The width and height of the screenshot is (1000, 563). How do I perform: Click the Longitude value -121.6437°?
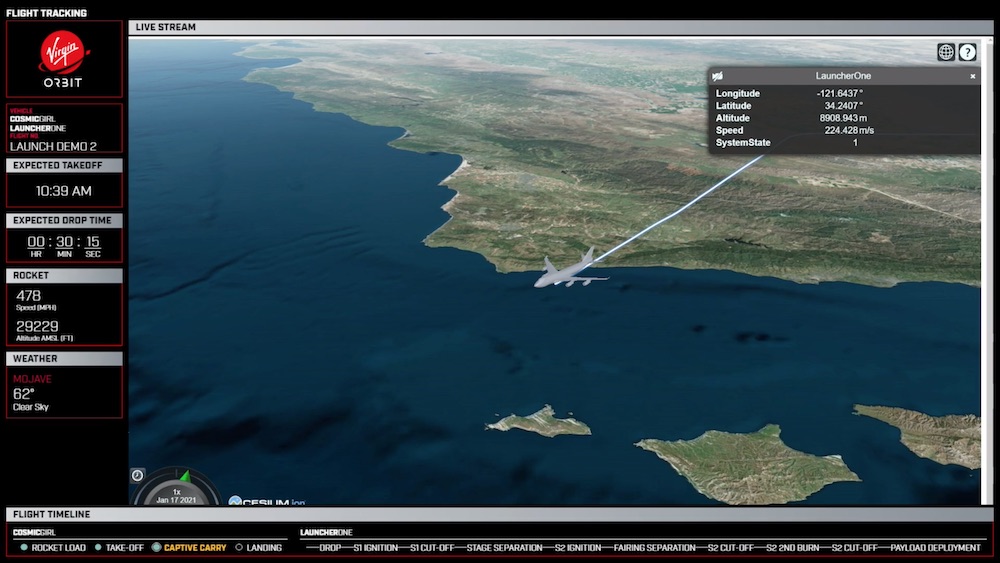tap(840, 93)
